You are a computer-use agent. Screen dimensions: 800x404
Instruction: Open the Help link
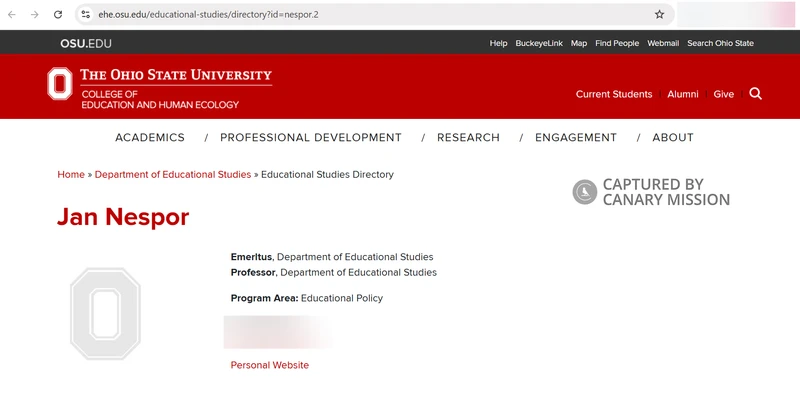click(498, 43)
